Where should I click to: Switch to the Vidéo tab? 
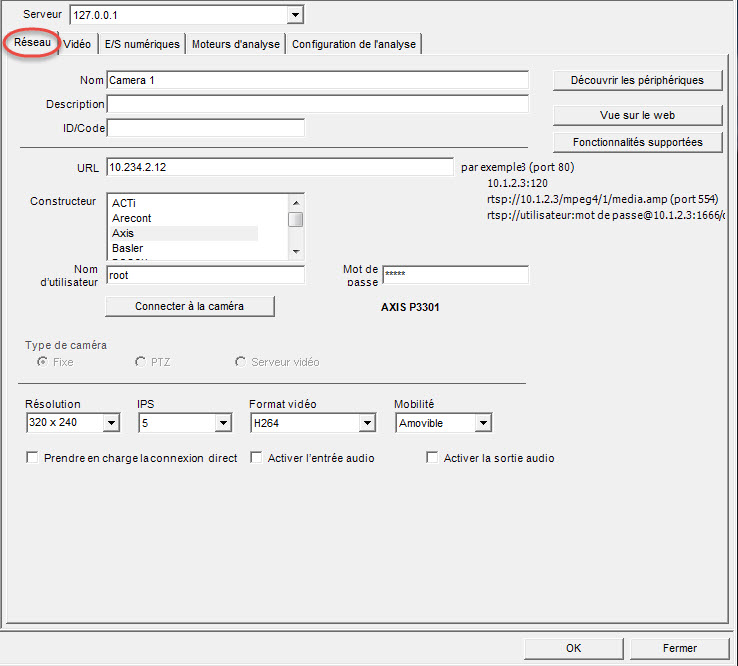tap(77, 44)
